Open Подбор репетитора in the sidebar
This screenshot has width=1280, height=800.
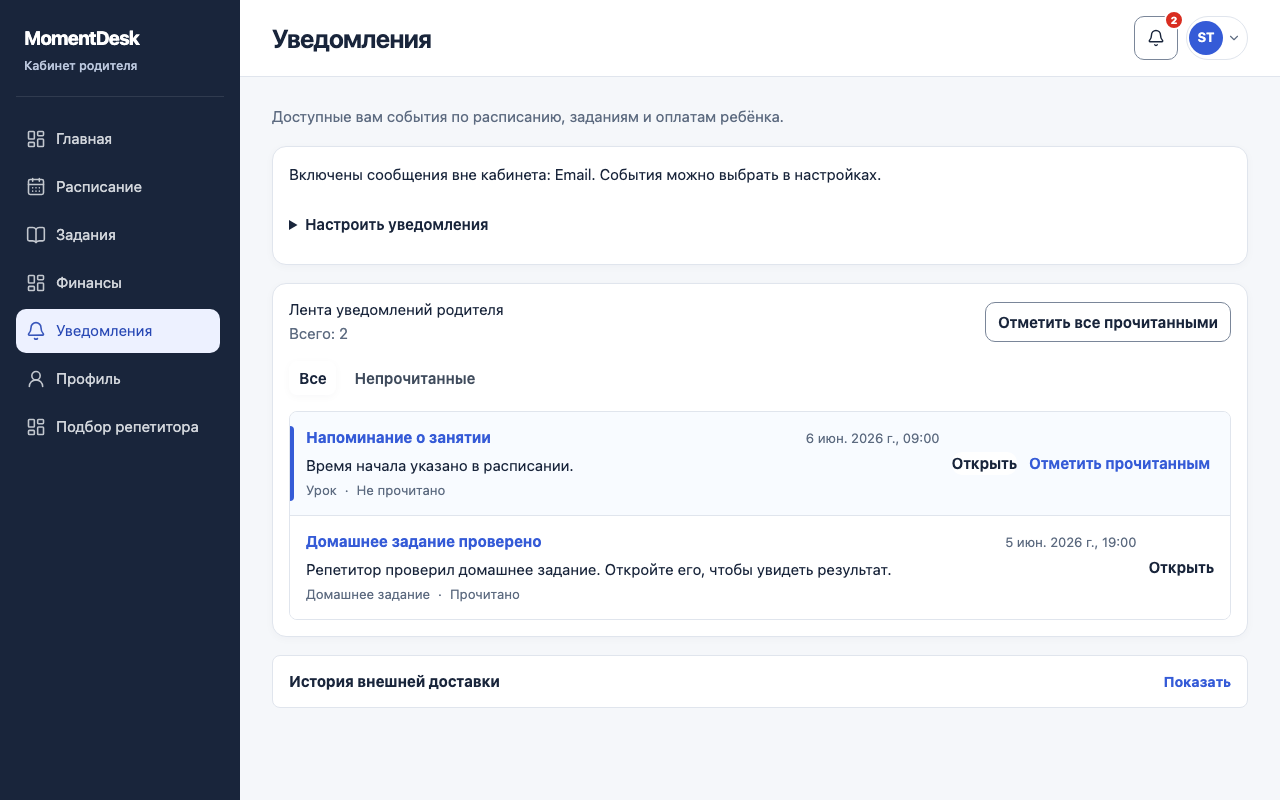pyautogui.click(x=118, y=427)
